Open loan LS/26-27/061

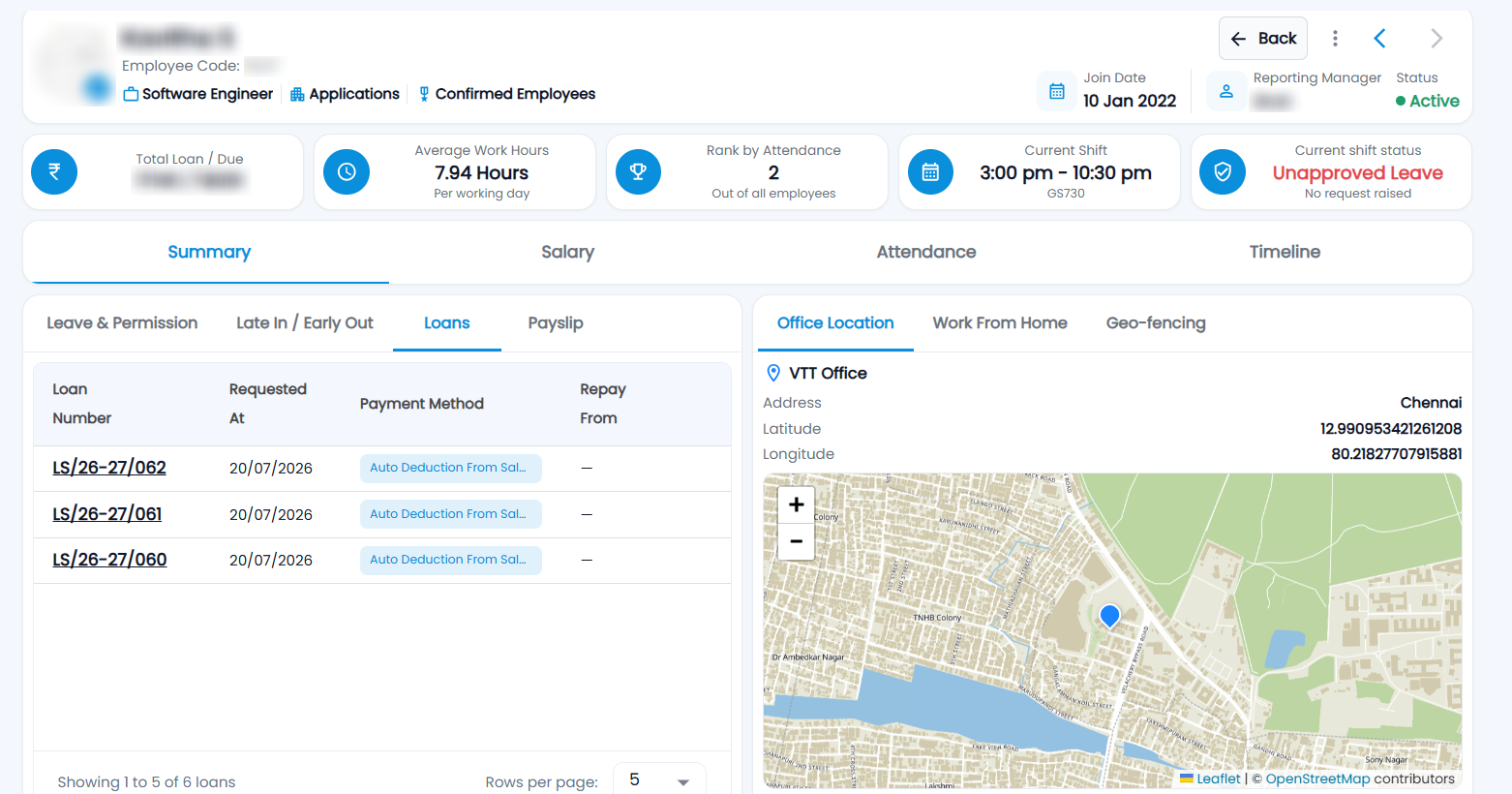(107, 514)
